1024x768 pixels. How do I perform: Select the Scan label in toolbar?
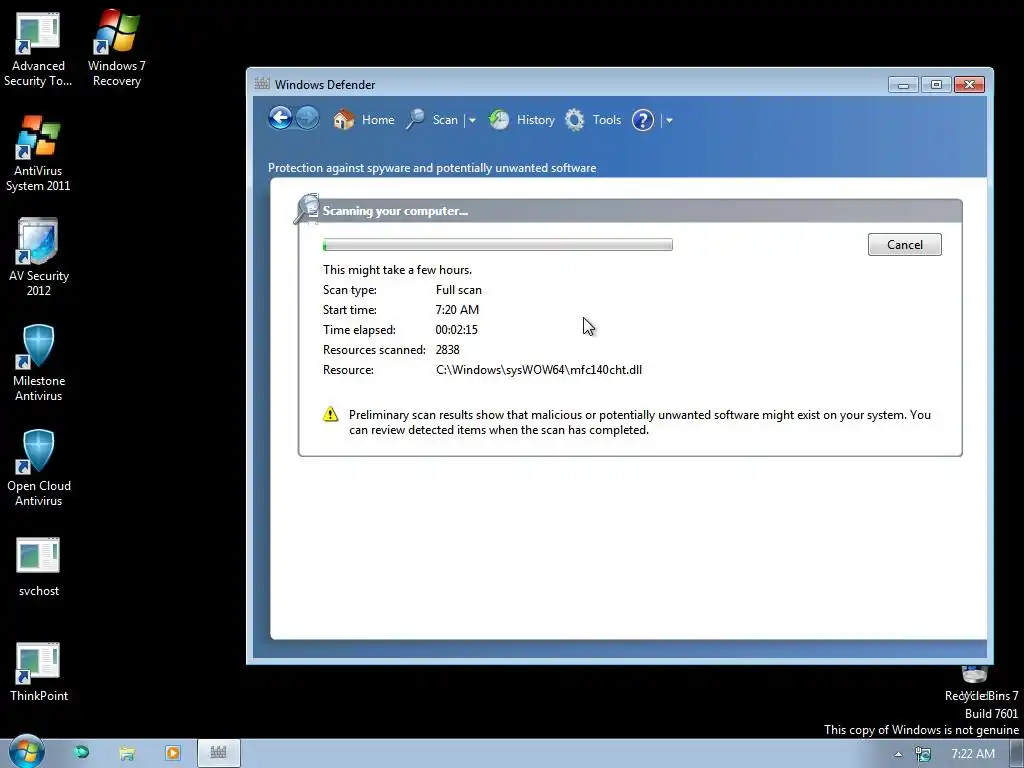[445, 120]
